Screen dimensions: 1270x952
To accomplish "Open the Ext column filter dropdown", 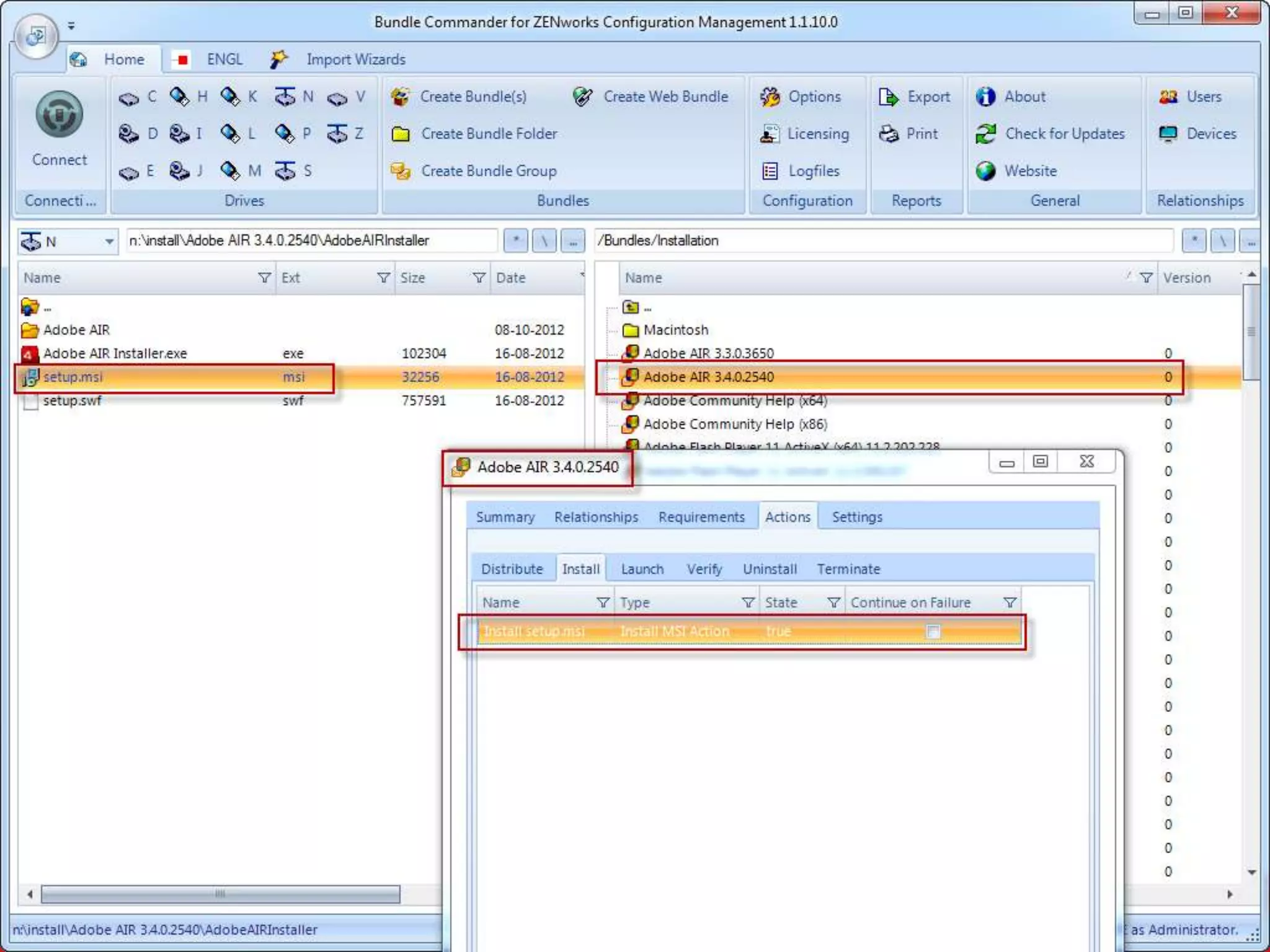I will [384, 278].
